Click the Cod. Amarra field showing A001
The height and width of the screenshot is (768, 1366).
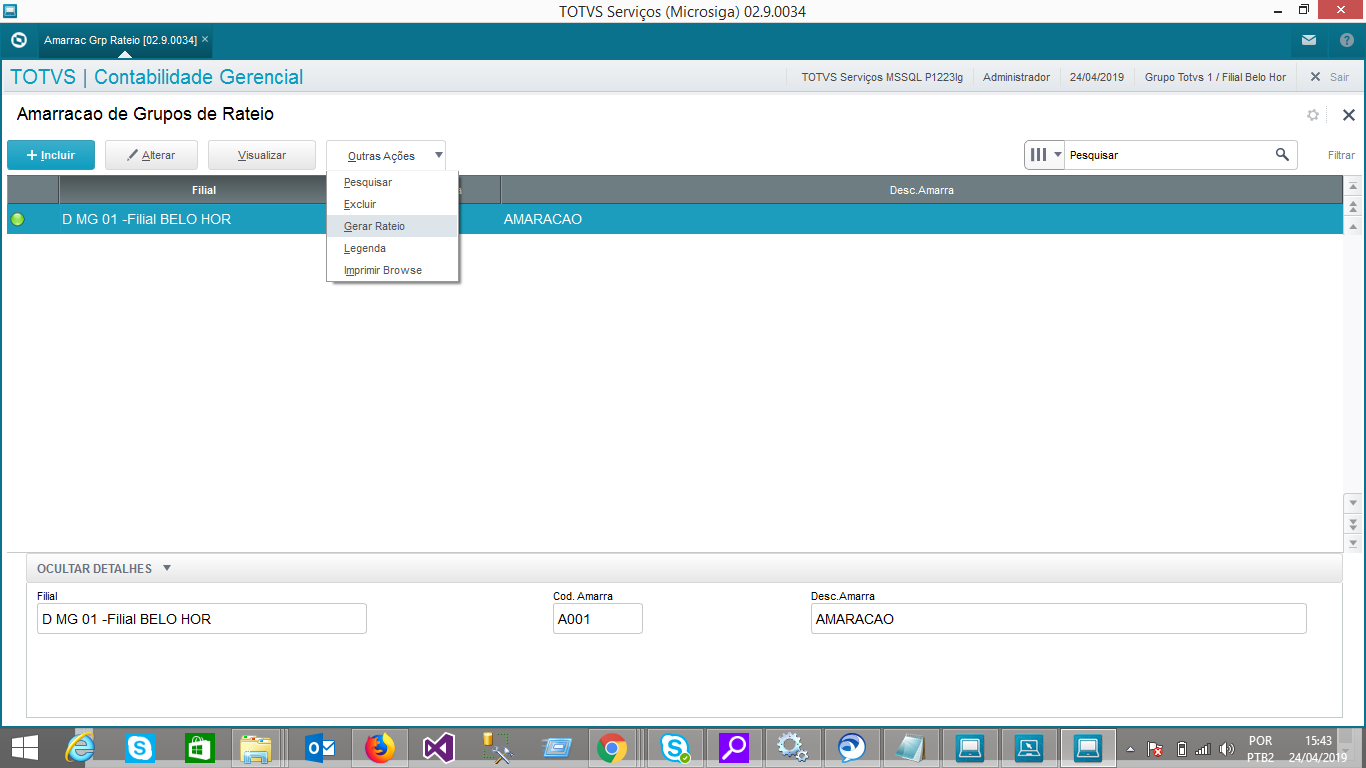[x=598, y=619]
